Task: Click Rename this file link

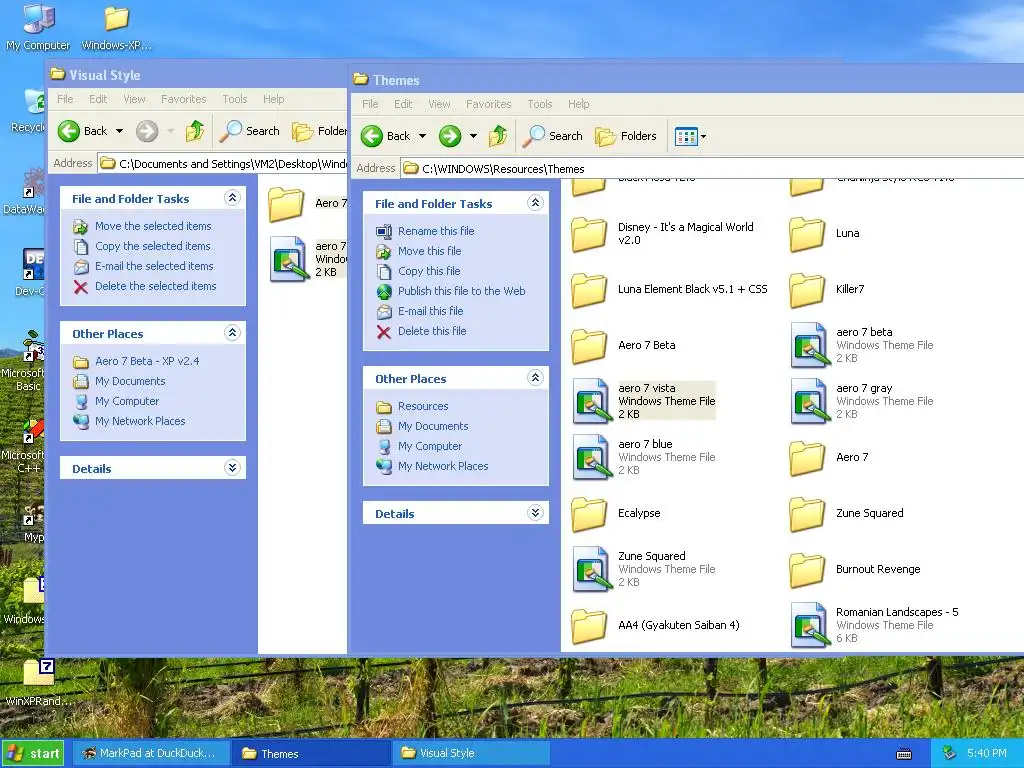Action: pos(436,231)
